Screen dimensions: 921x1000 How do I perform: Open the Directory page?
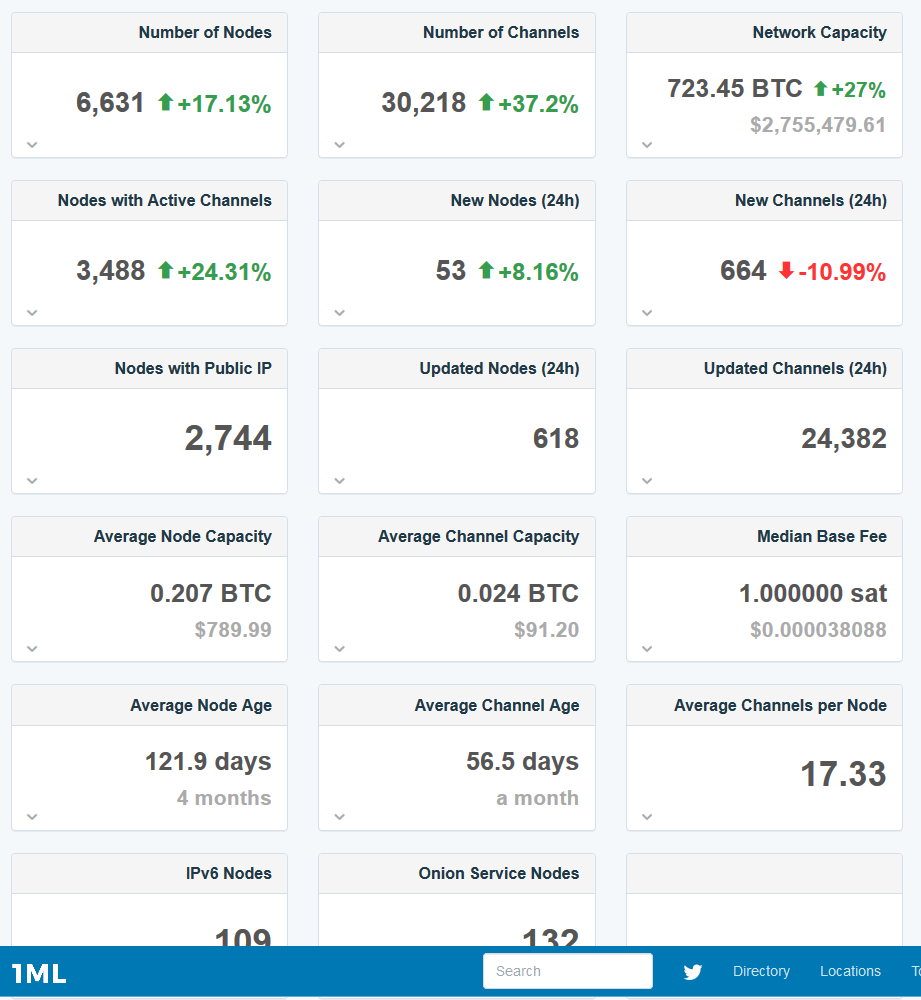pos(761,971)
